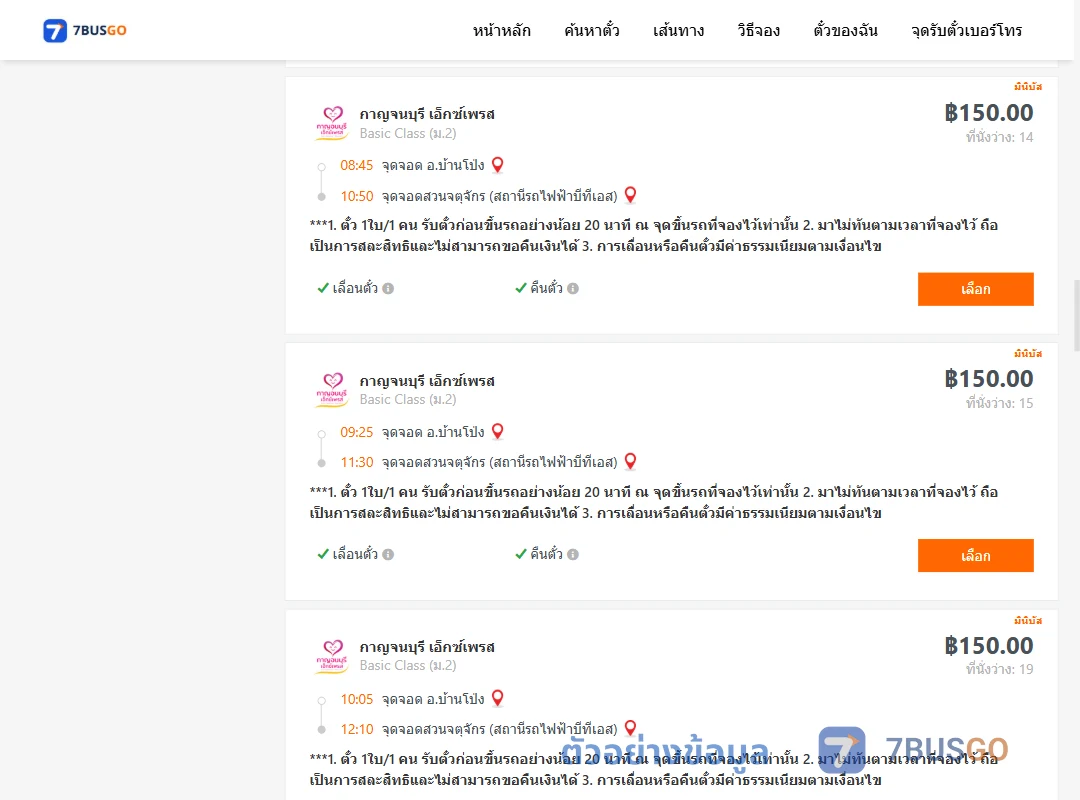Open map pin next to 08:45 departure stop

[497, 165]
